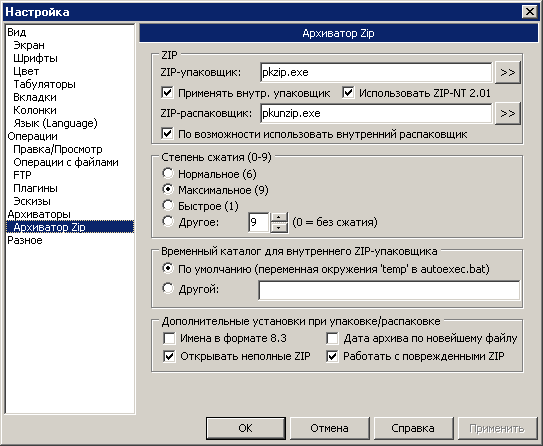Select Нормальное (6) compression radio
Image resolution: width=543 pixels, height=446 pixels.
click(x=168, y=173)
